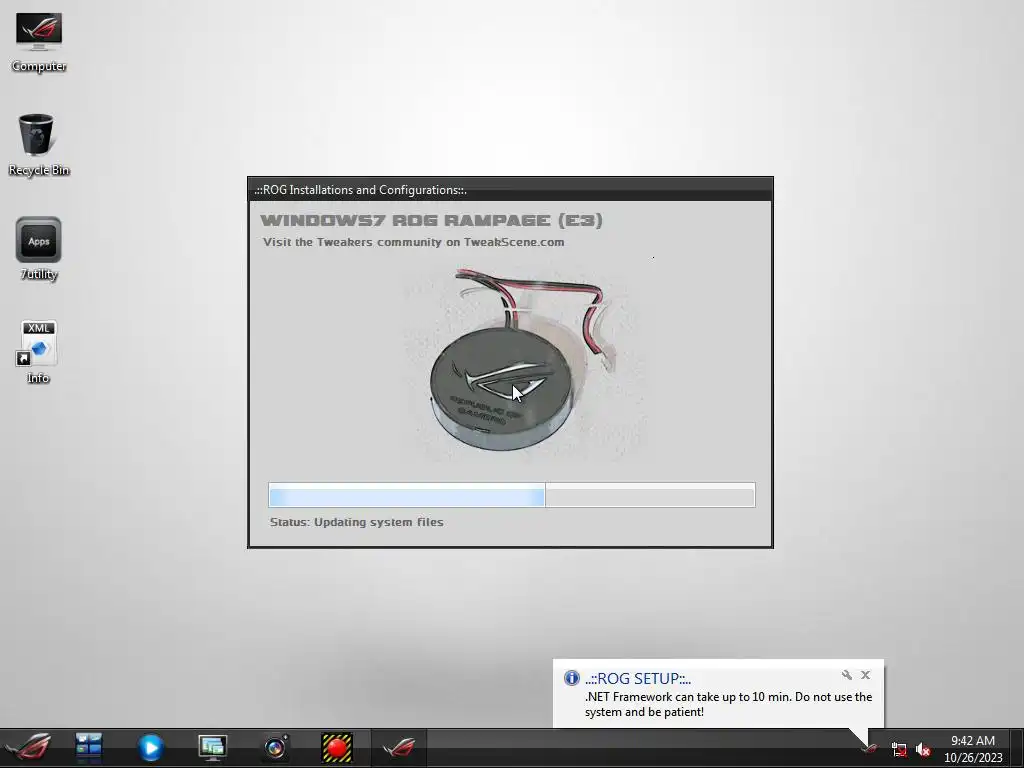Click the Status: Updating system files text
Image resolution: width=1024 pixels, height=768 pixels.
pos(357,522)
